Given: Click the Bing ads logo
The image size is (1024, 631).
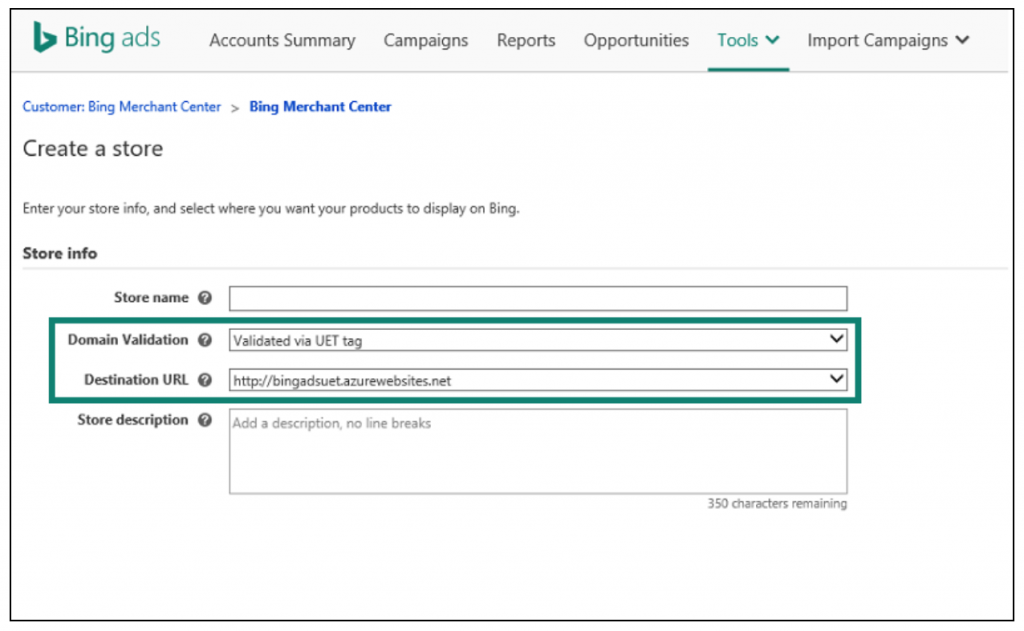Looking at the screenshot, I should [x=96, y=39].
